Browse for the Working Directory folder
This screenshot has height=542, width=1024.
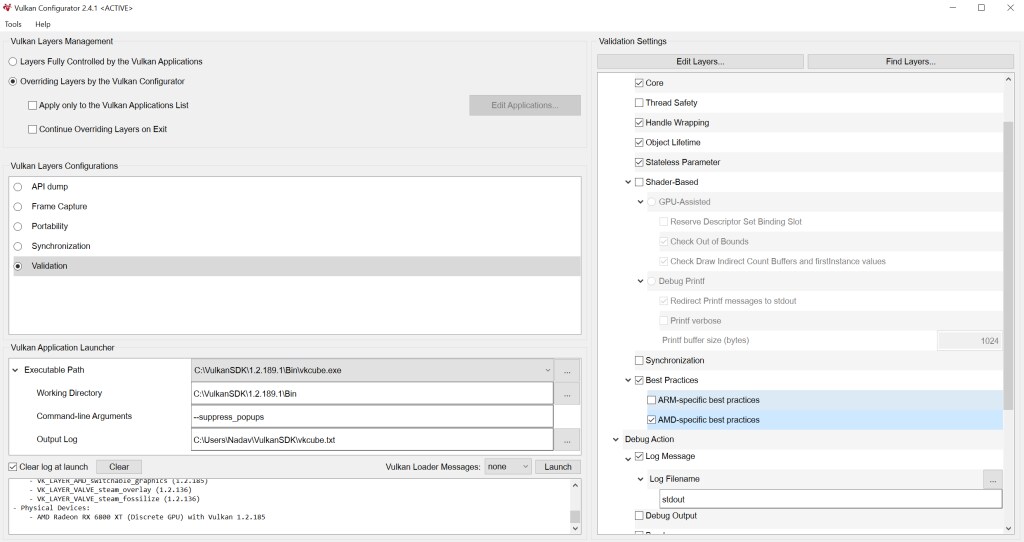point(567,394)
